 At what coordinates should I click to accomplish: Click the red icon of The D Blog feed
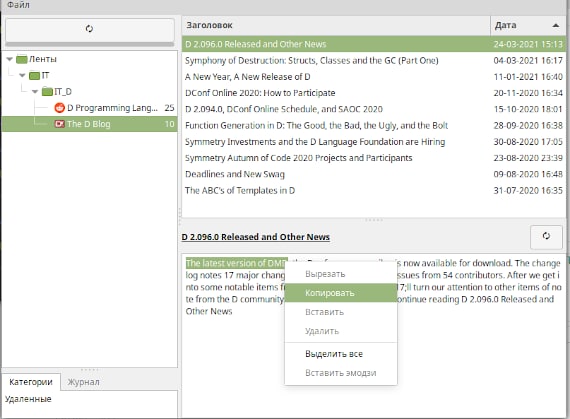[59, 124]
